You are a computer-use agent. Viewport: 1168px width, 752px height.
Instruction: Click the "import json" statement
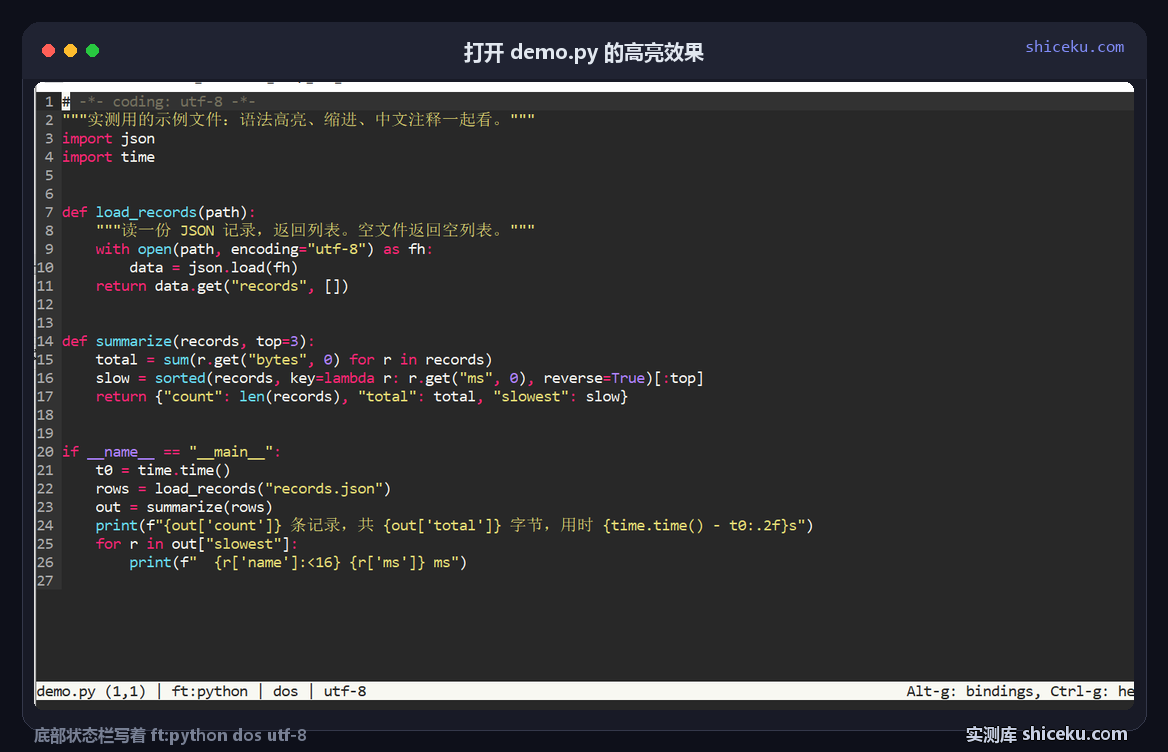click(109, 138)
